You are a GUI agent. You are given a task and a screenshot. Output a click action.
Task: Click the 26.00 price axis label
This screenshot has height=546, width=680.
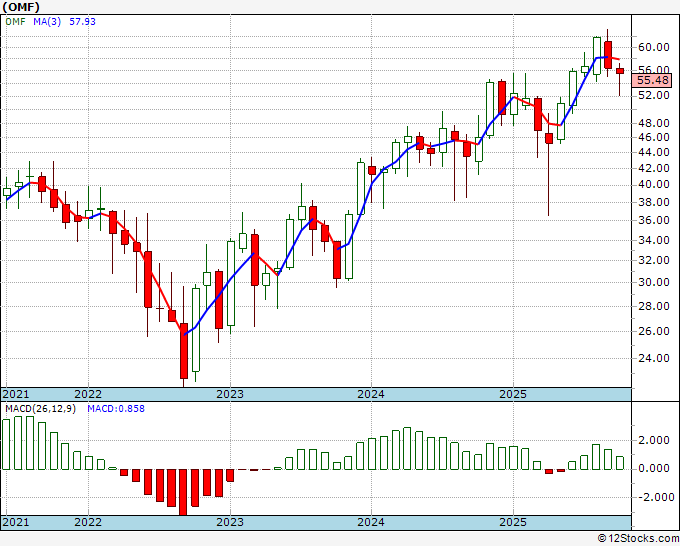(654, 331)
